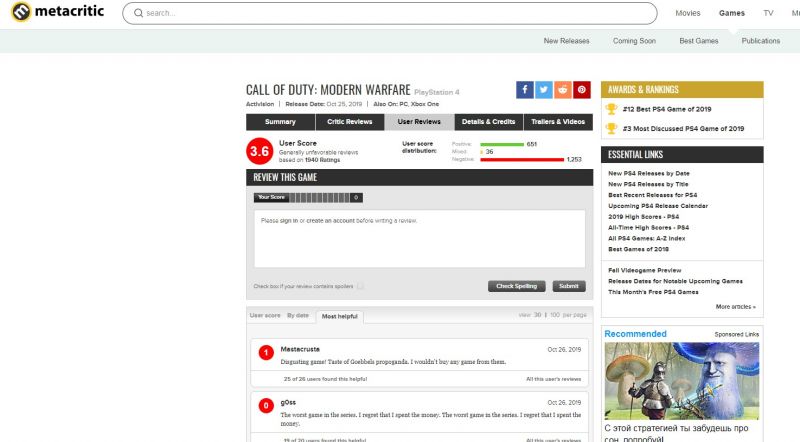Go to New Releases
Image resolution: width=800 pixels, height=442 pixels.
click(x=566, y=41)
